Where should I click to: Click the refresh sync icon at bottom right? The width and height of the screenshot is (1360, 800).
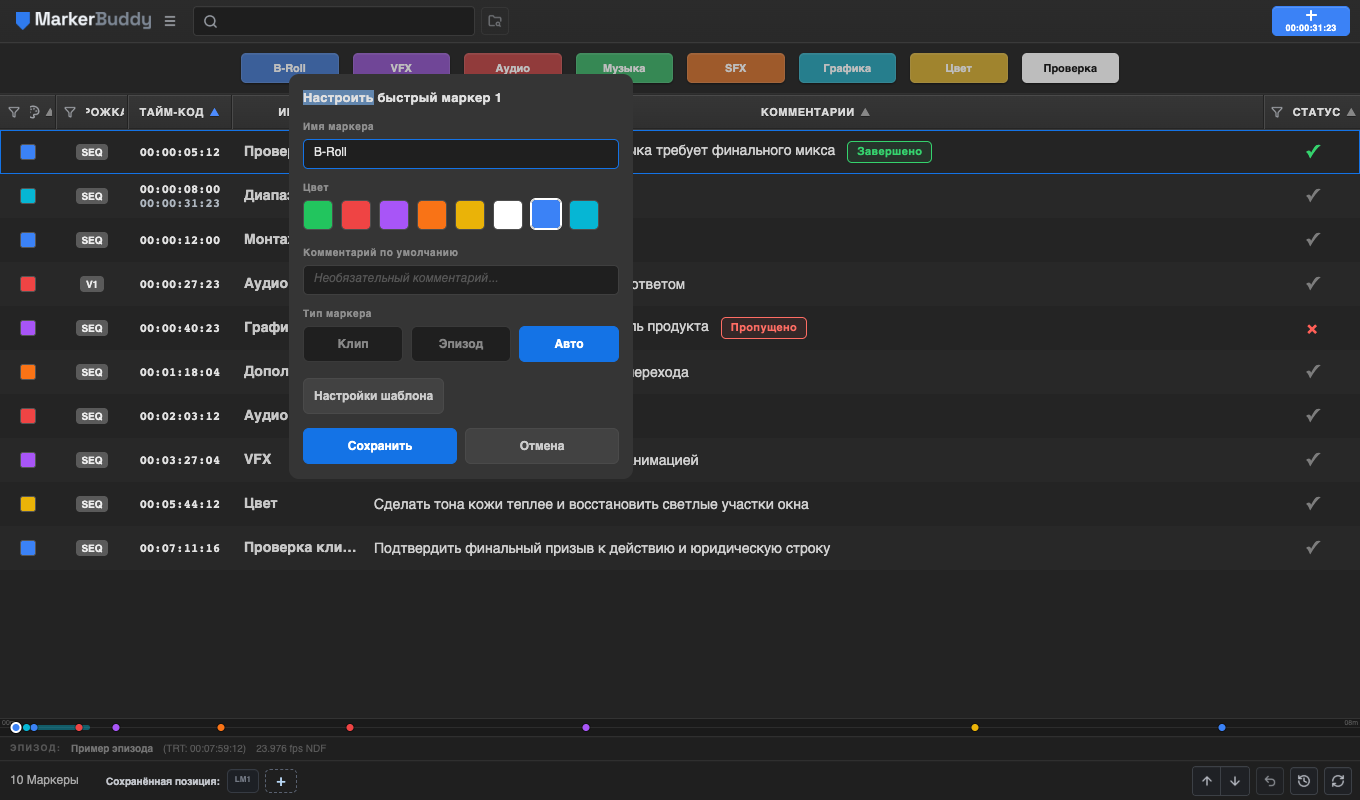1337,781
